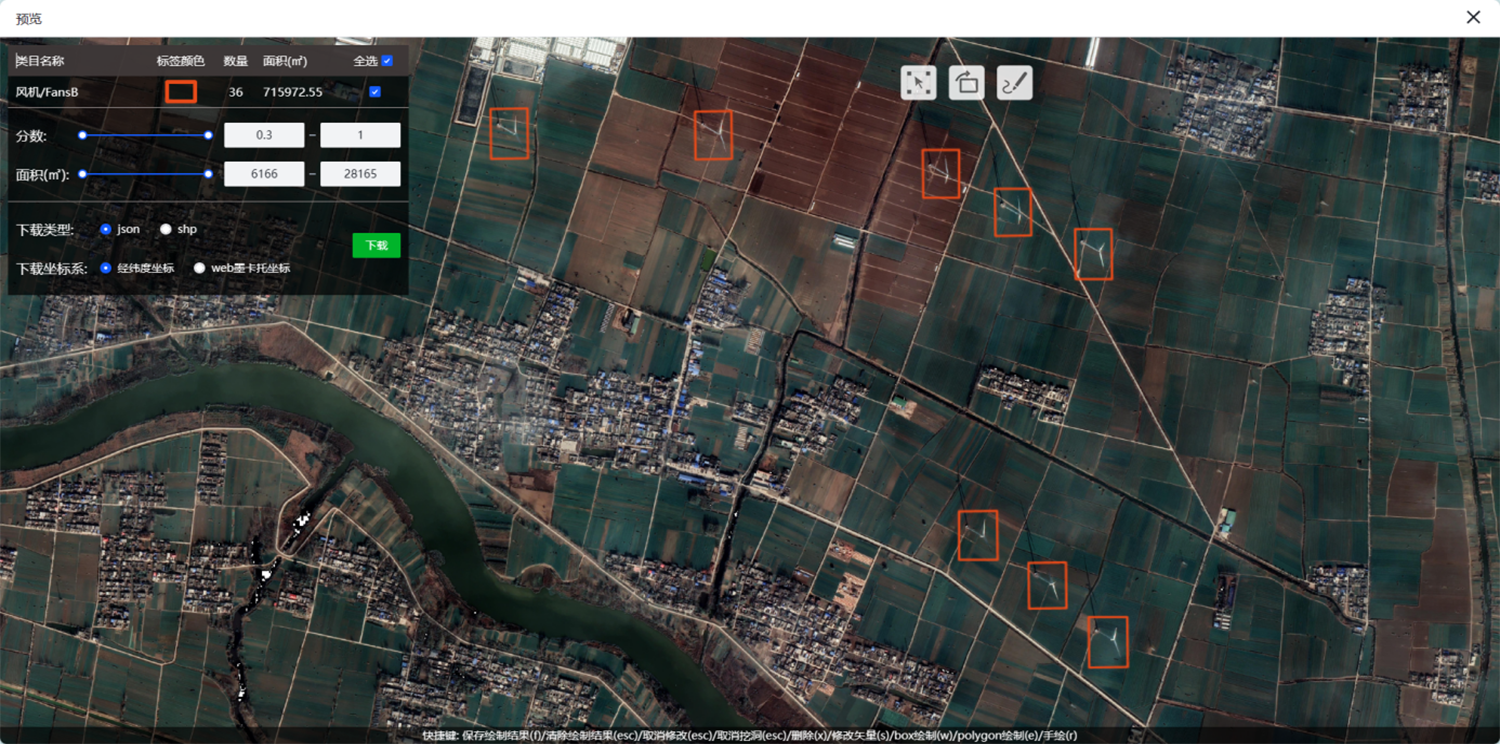Uncheck the 风机/FansB category checkbox
Viewport: 1500px width, 744px height.
coord(375,92)
